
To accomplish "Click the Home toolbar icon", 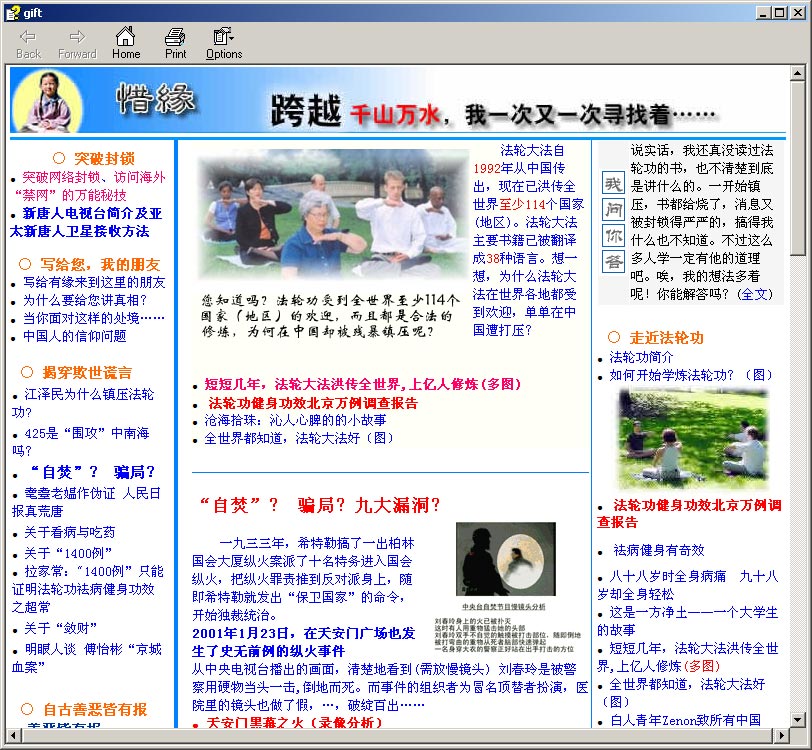I will tap(126, 43).
